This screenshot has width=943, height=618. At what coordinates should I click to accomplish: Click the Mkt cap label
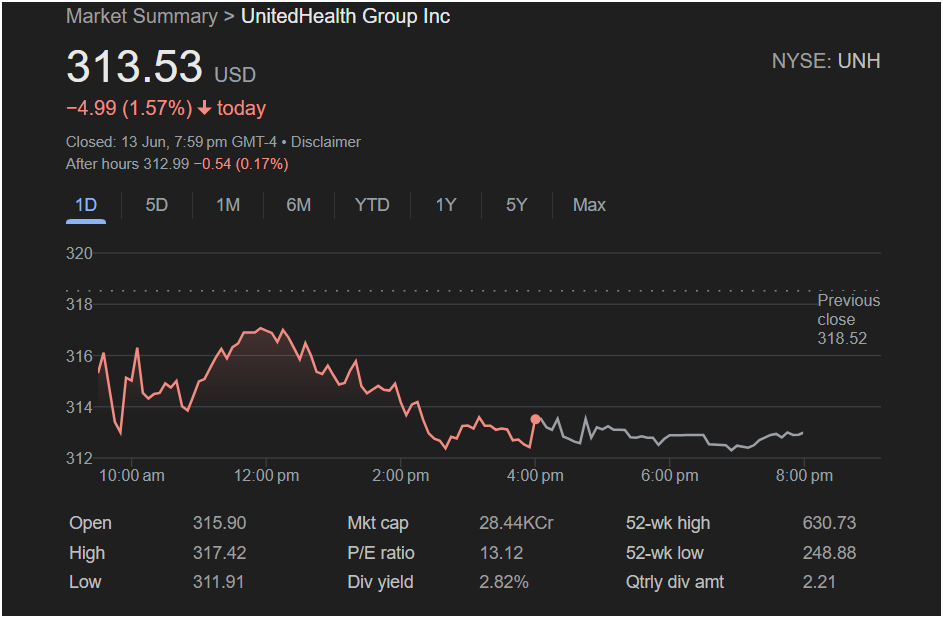(x=378, y=523)
